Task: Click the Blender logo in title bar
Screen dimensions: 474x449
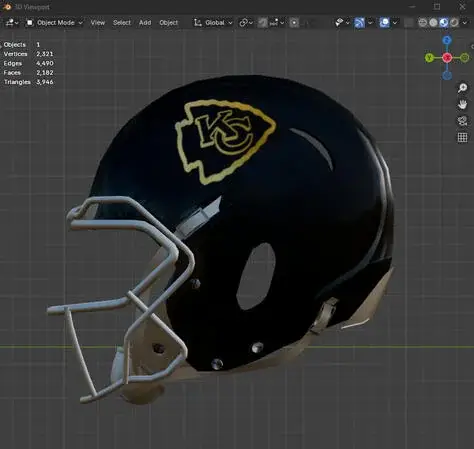Action: point(7,6)
